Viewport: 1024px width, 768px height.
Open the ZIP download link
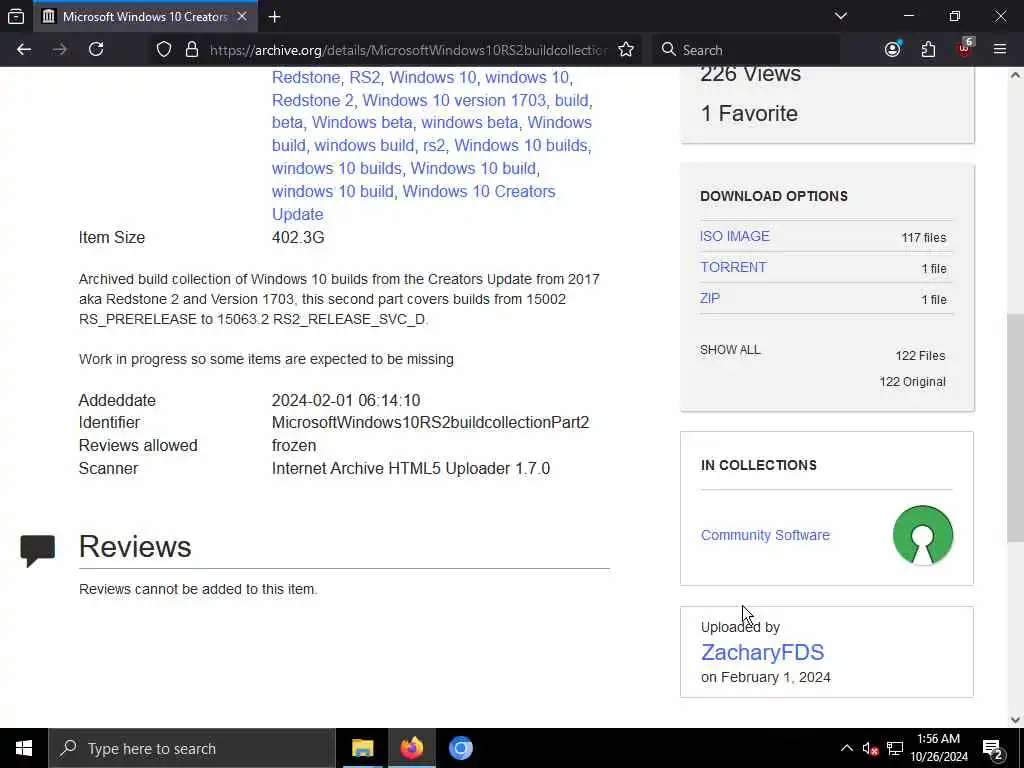710,298
